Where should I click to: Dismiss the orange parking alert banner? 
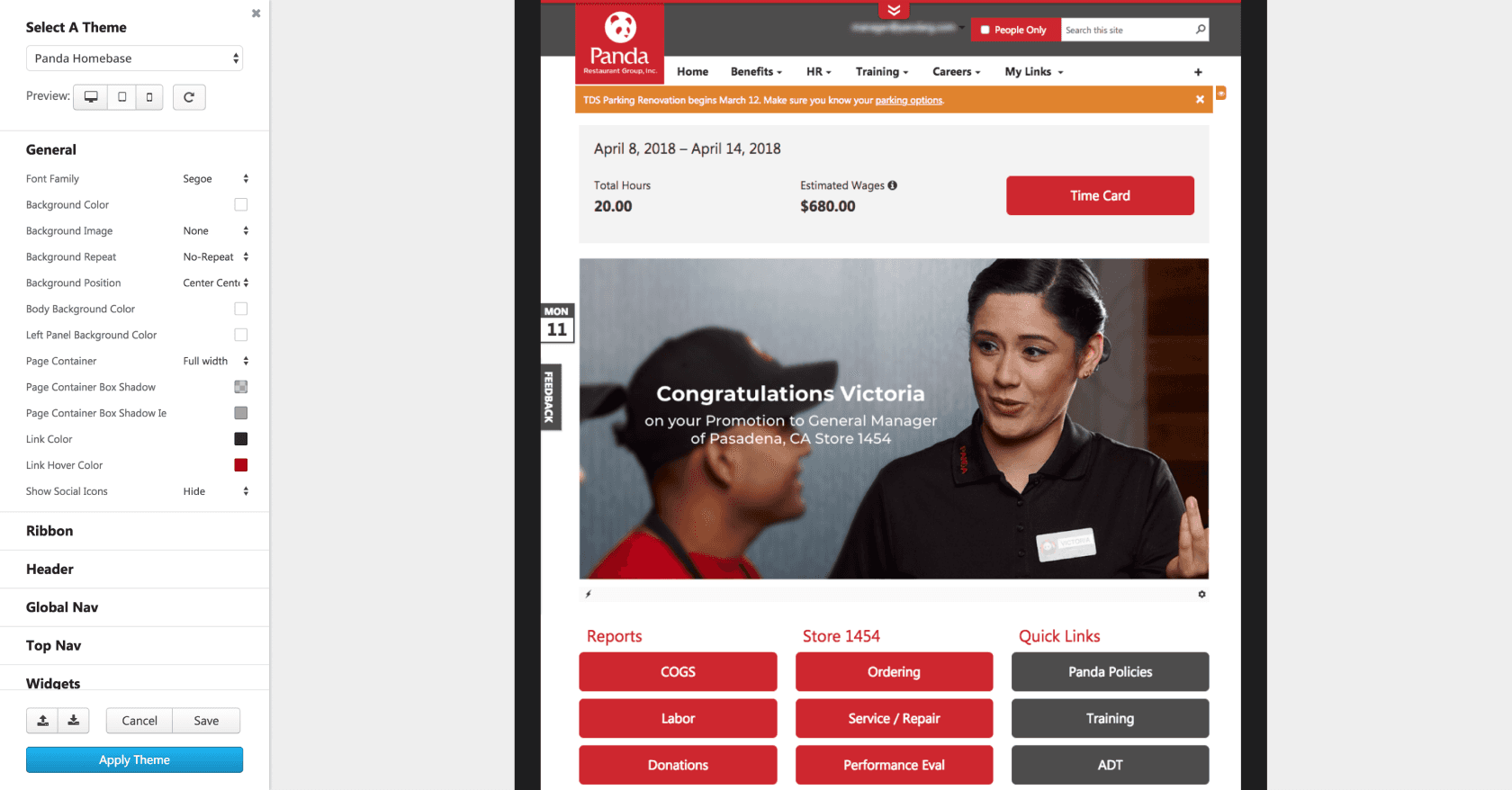click(1200, 100)
